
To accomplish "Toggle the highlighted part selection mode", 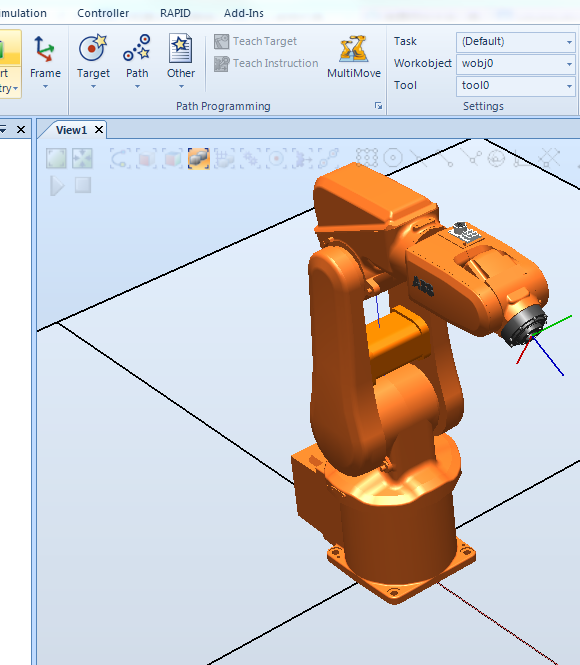I will tap(199, 159).
